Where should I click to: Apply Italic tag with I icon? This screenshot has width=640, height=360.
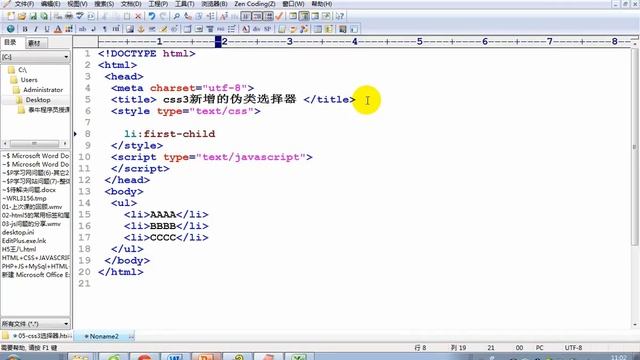(36, 29)
